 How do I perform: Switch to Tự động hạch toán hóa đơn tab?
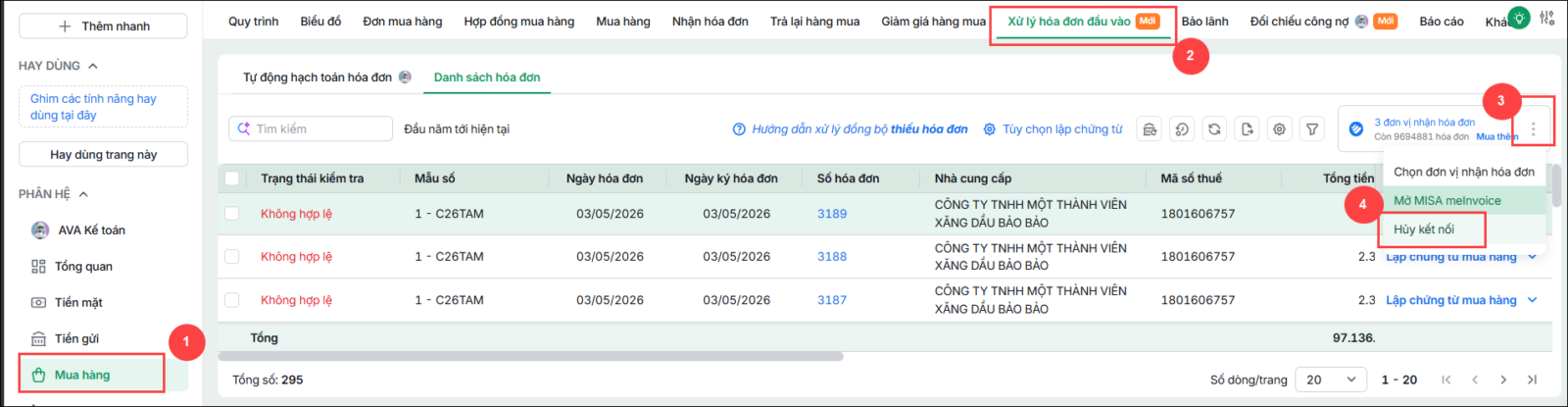click(x=318, y=77)
